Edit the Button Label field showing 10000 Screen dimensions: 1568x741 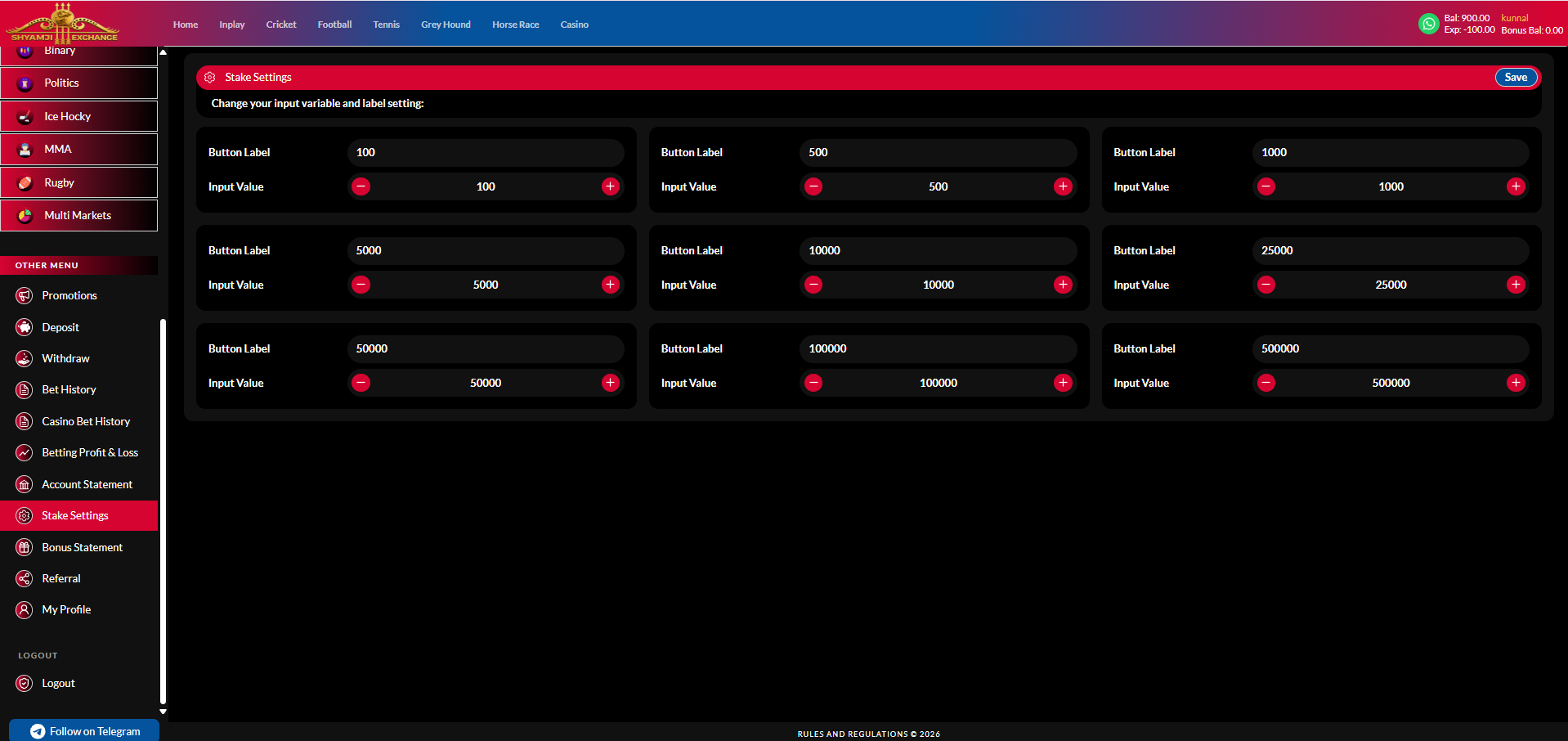pyautogui.click(x=939, y=250)
